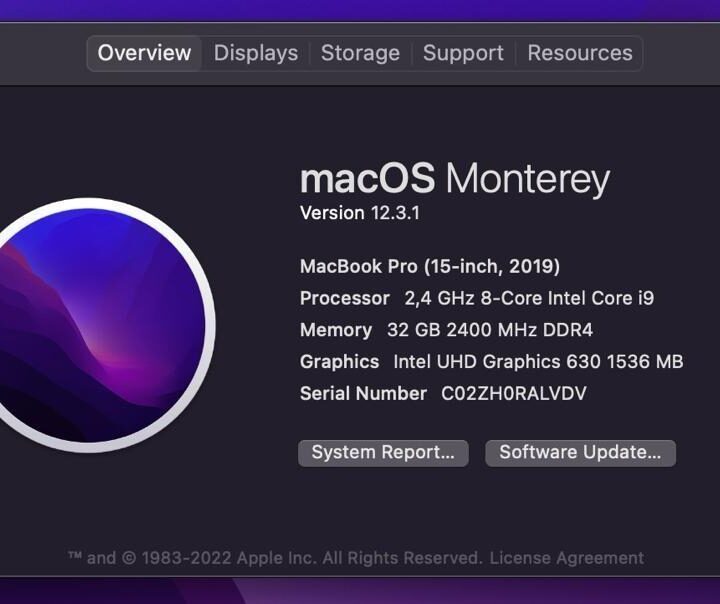Show the Resources tab
The width and height of the screenshot is (720, 604).
pos(580,53)
